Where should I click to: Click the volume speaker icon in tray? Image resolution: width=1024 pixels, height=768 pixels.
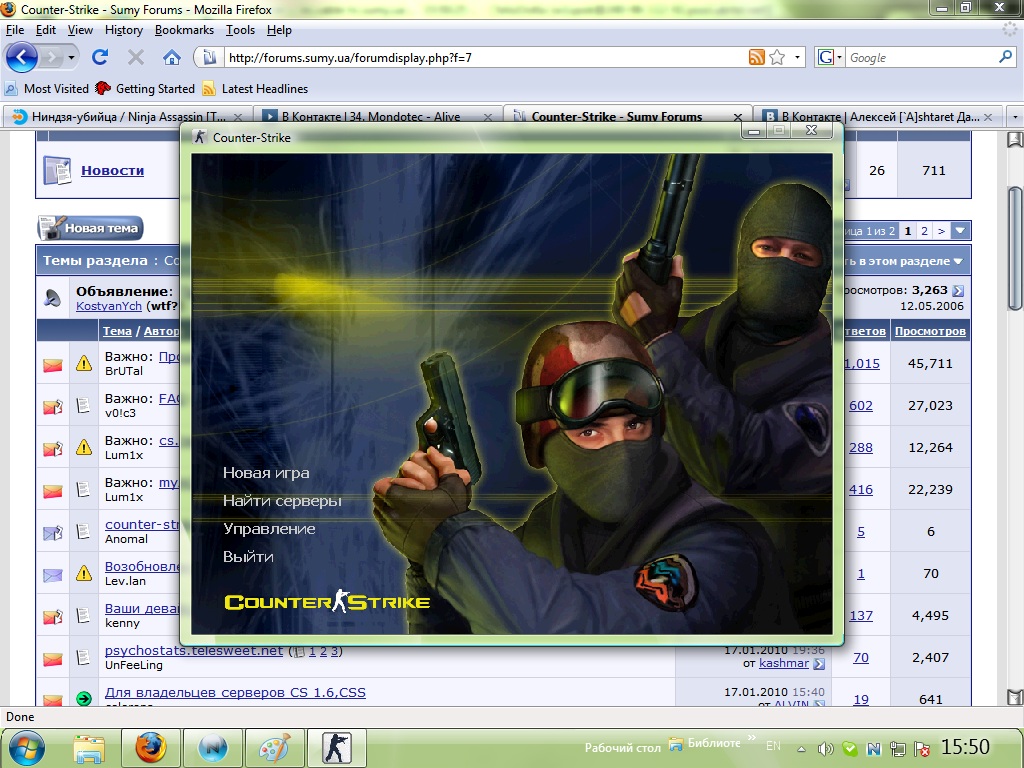[x=826, y=748]
